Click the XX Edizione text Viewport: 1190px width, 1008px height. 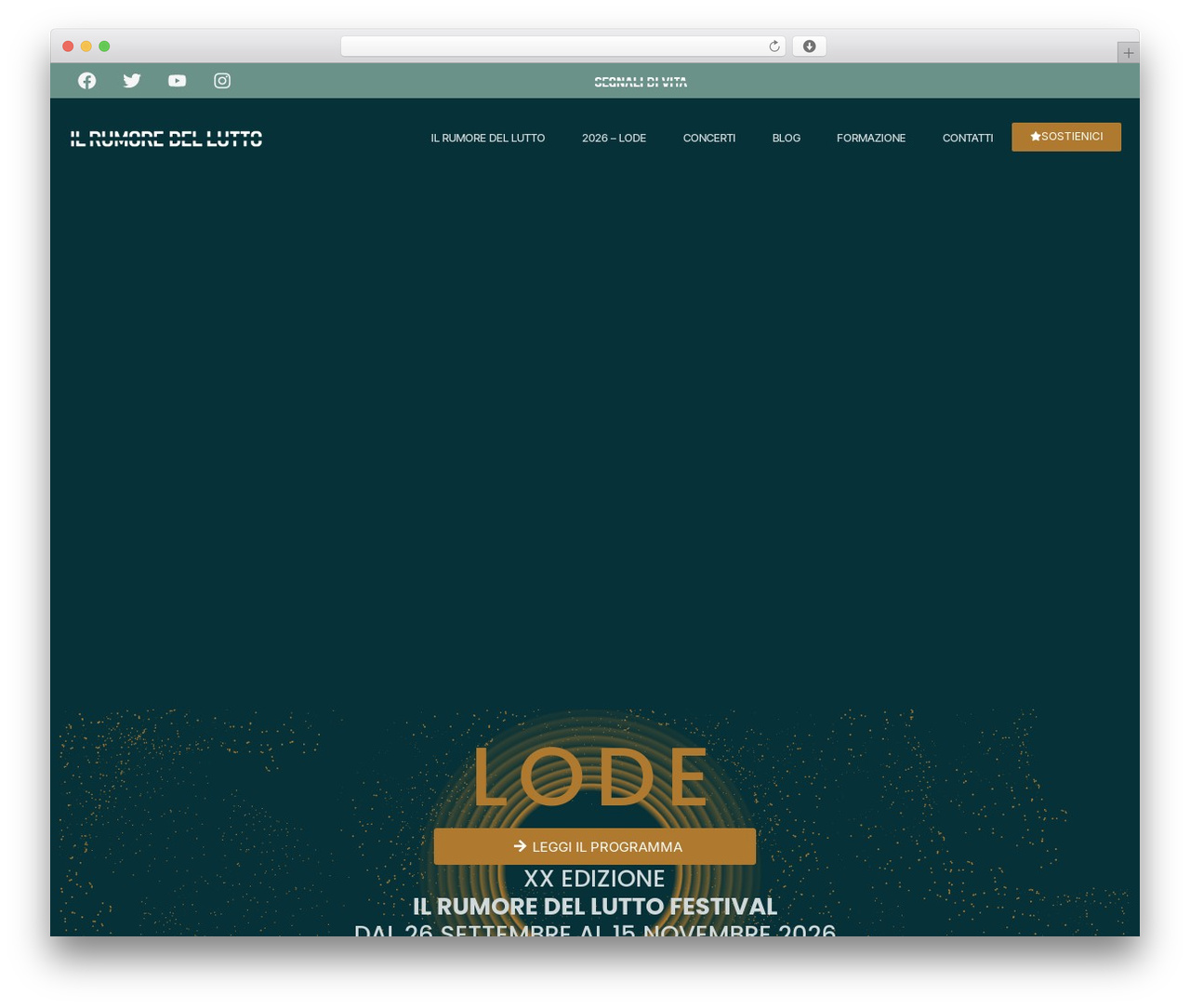point(594,879)
